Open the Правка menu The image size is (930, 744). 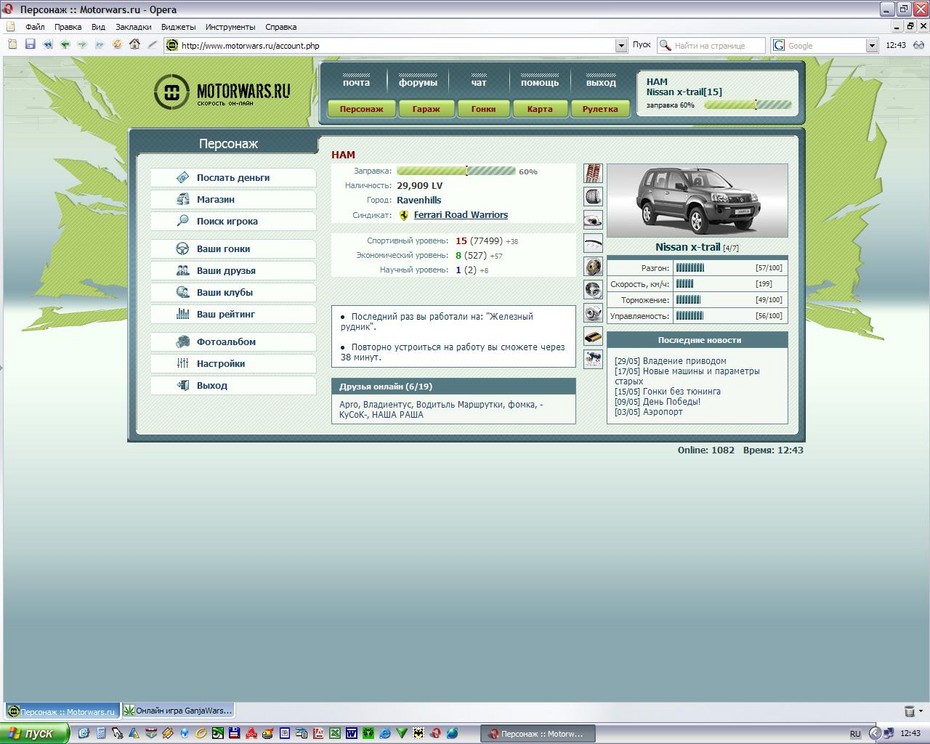tap(68, 27)
